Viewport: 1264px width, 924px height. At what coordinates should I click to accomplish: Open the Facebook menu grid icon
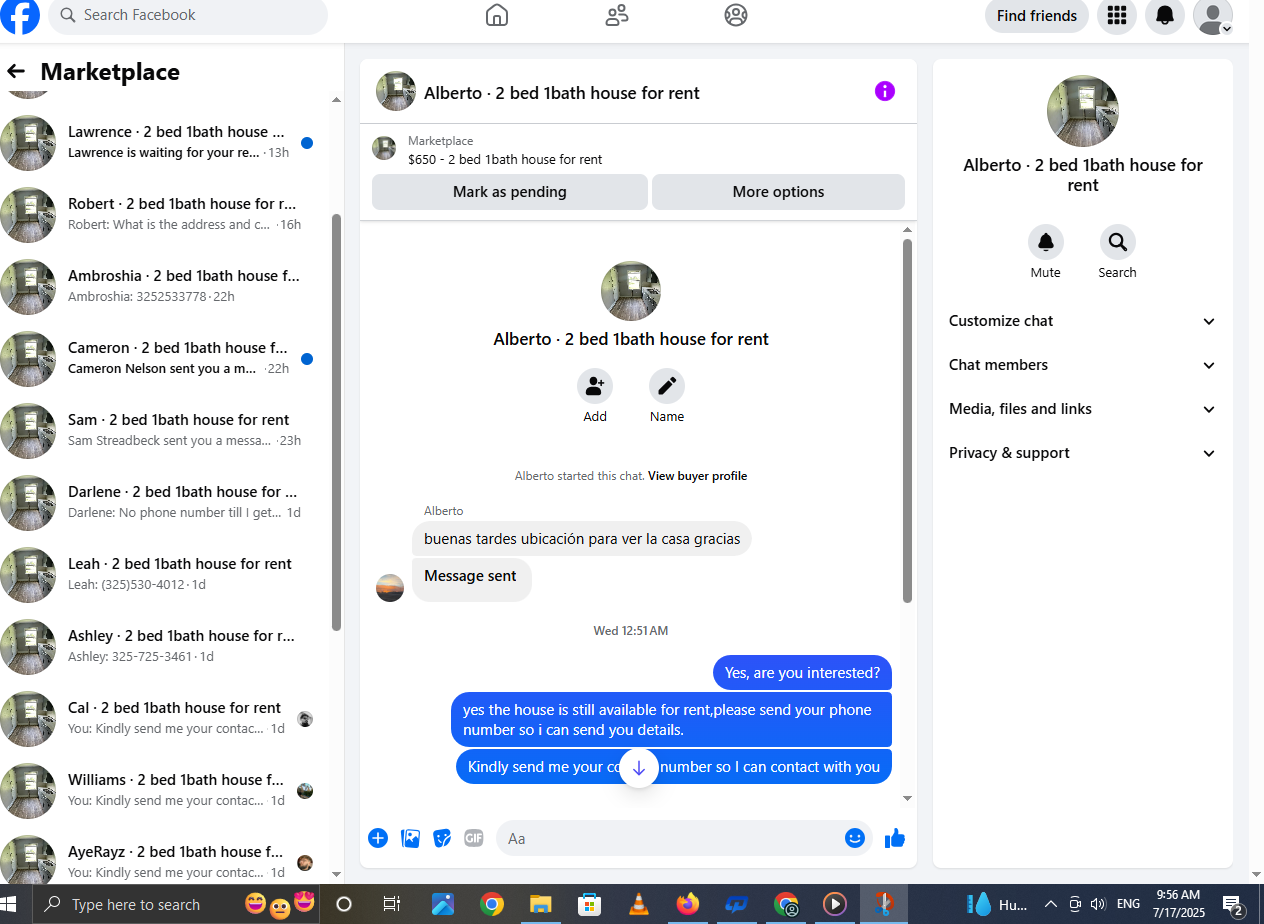pos(1117,16)
